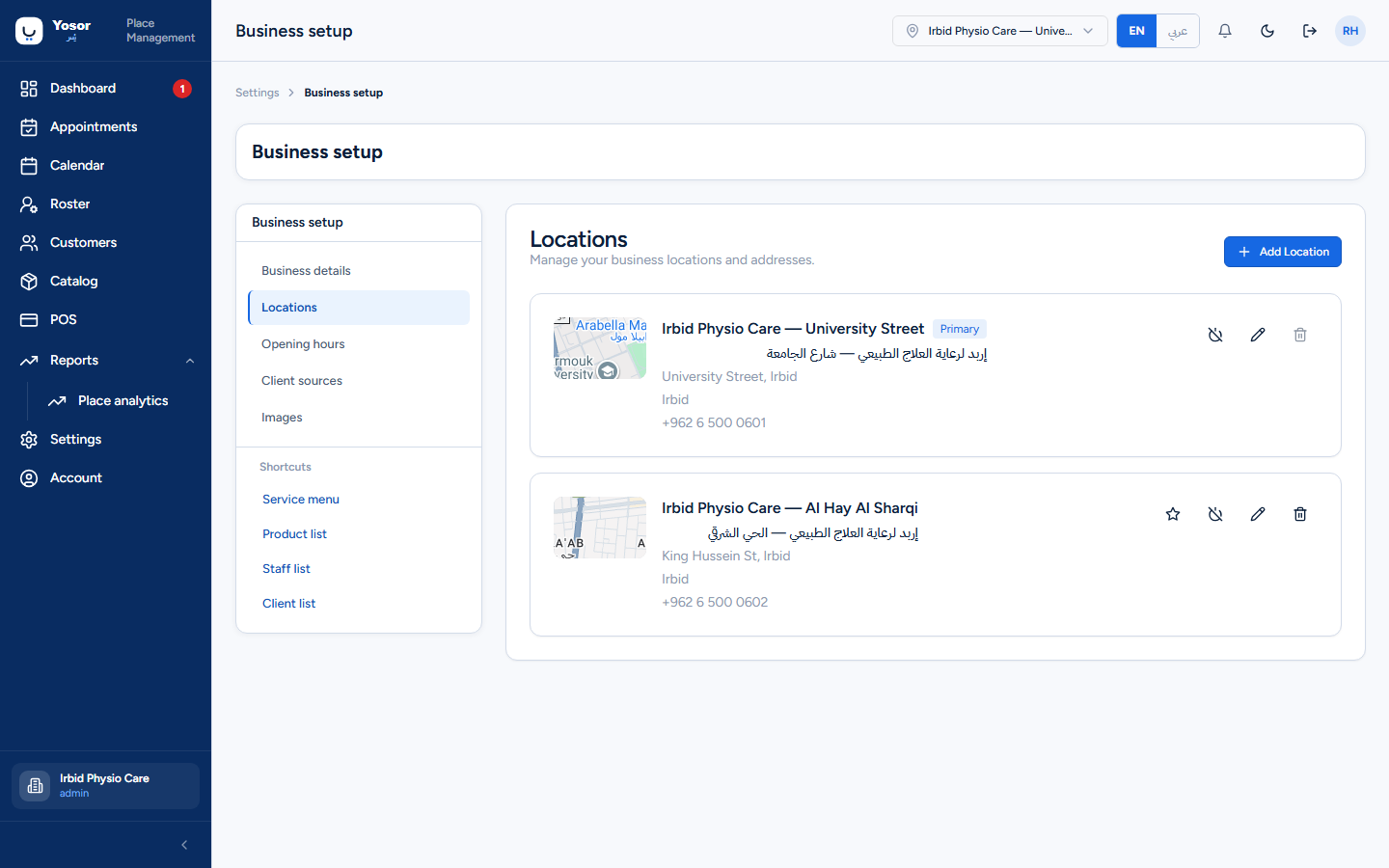Open the location selector dropdown

(x=999, y=31)
